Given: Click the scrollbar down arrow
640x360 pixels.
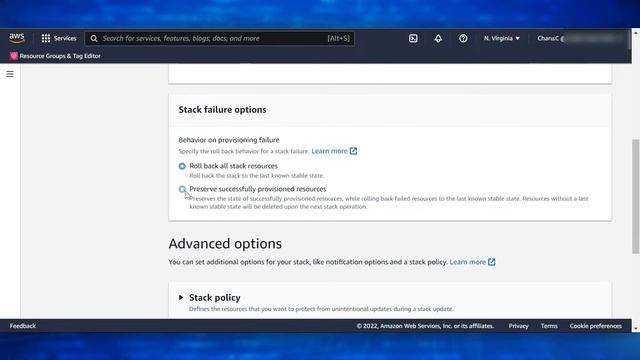Looking at the screenshot, I should [x=636, y=328].
